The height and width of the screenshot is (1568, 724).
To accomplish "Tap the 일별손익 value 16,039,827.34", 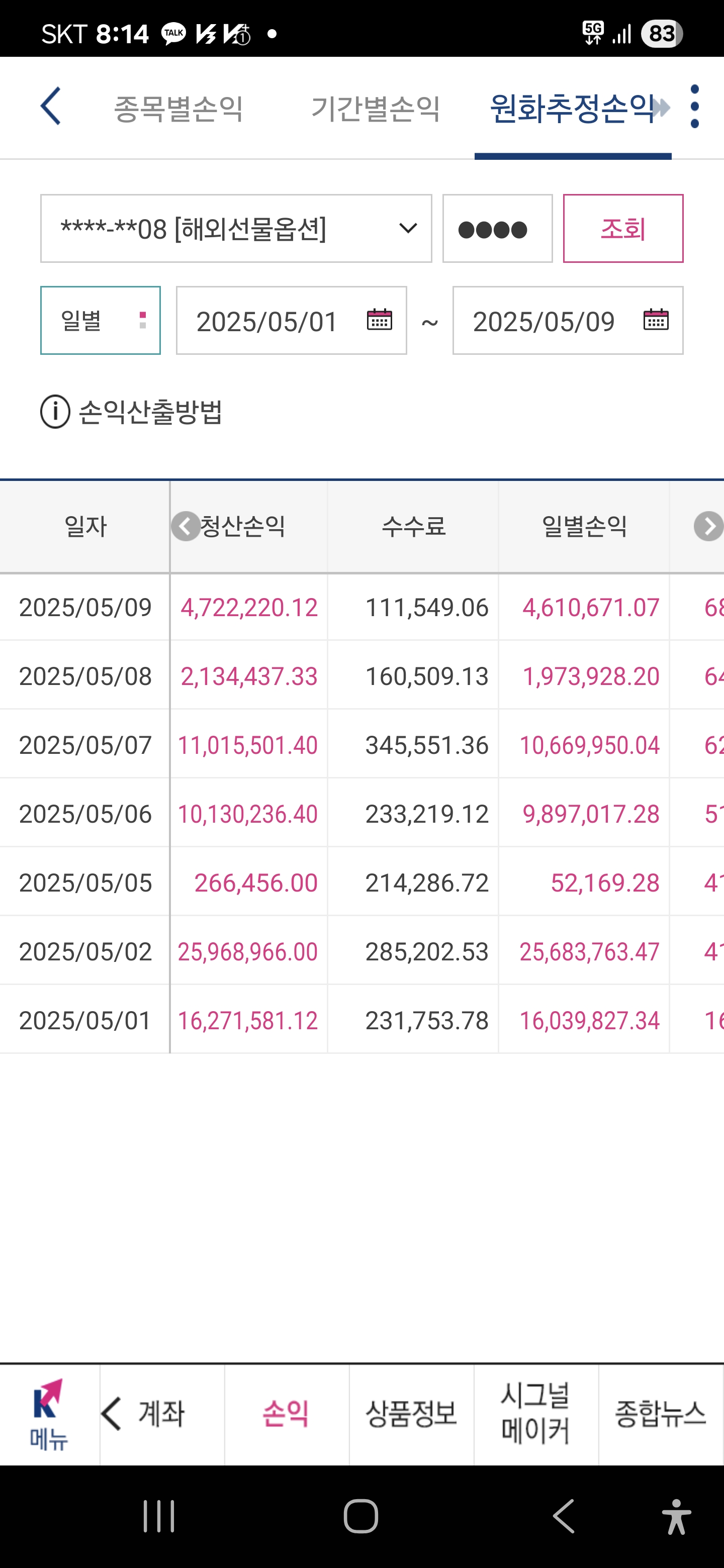I will (589, 1020).
